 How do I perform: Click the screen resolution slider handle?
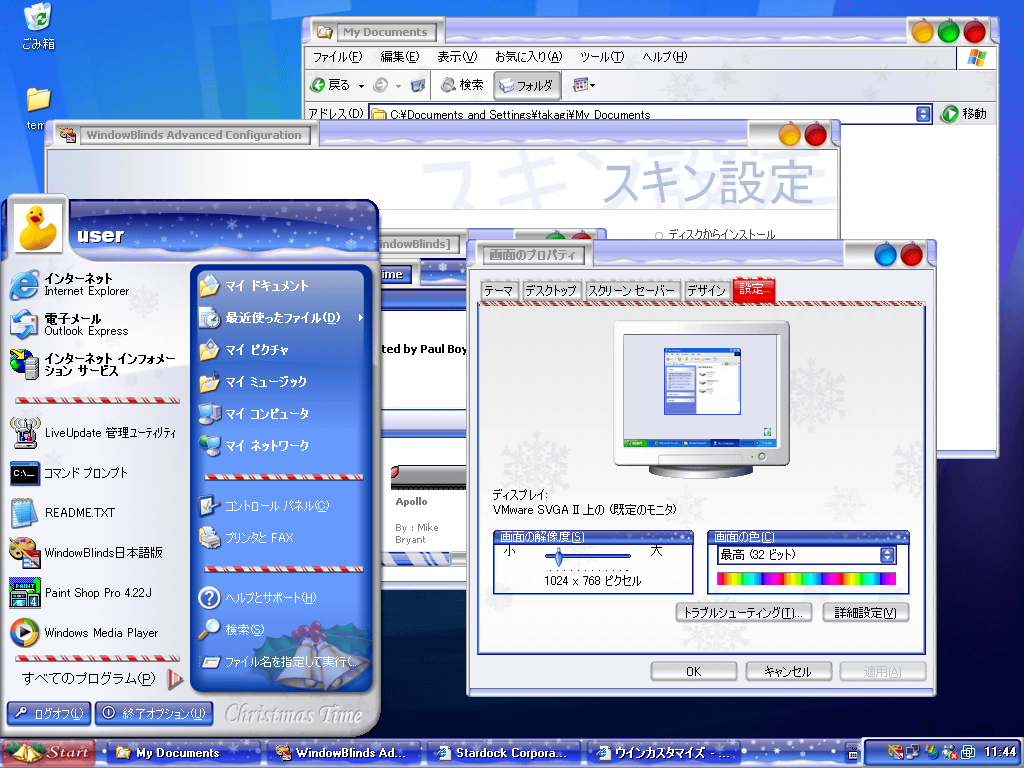pos(558,556)
